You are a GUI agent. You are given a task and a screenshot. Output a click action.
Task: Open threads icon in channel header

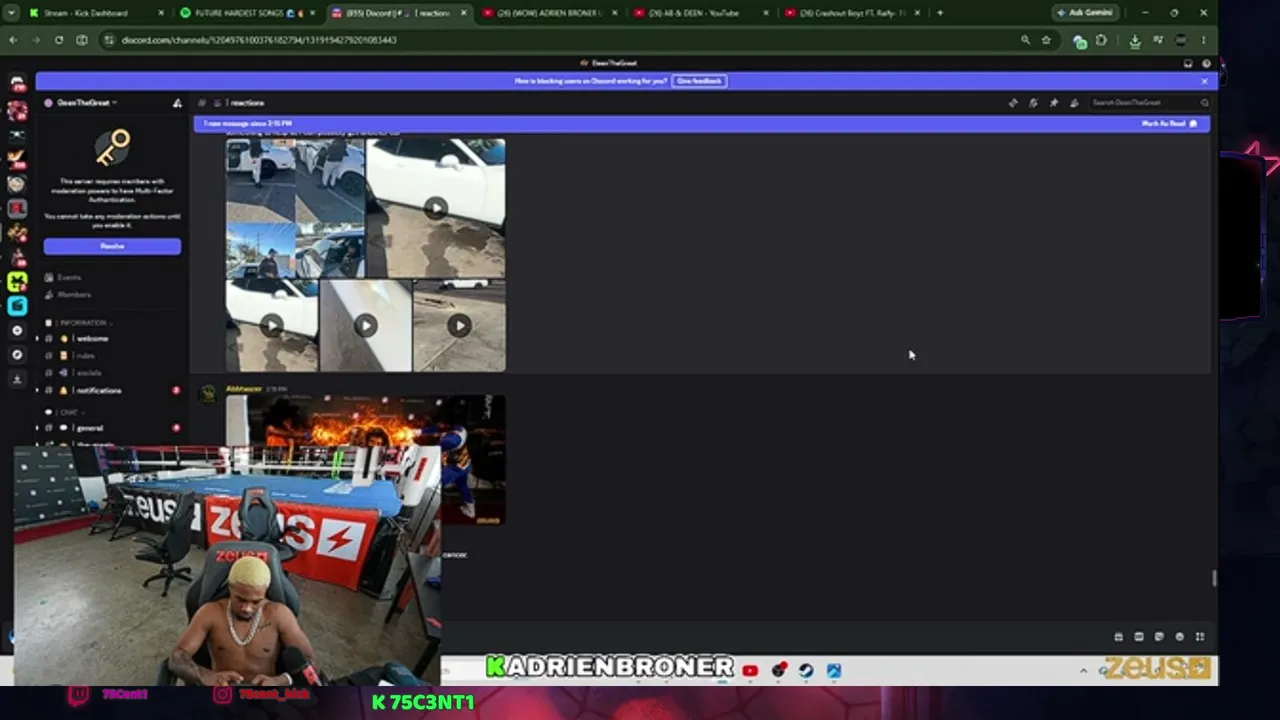[1013, 103]
